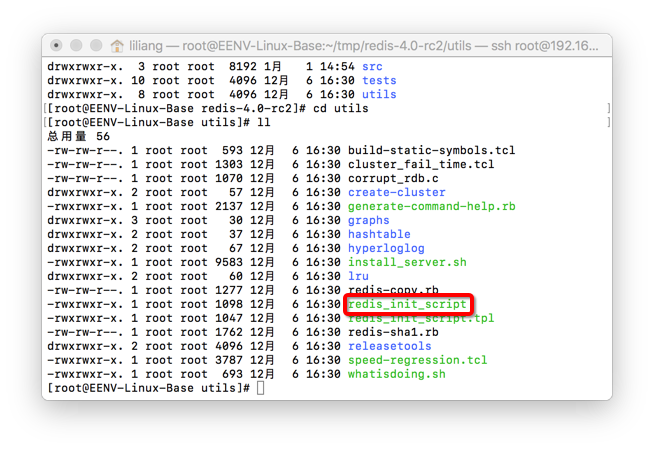Click install_server.sh file name
The width and height of the screenshot is (654, 450).
tap(407, 262)
